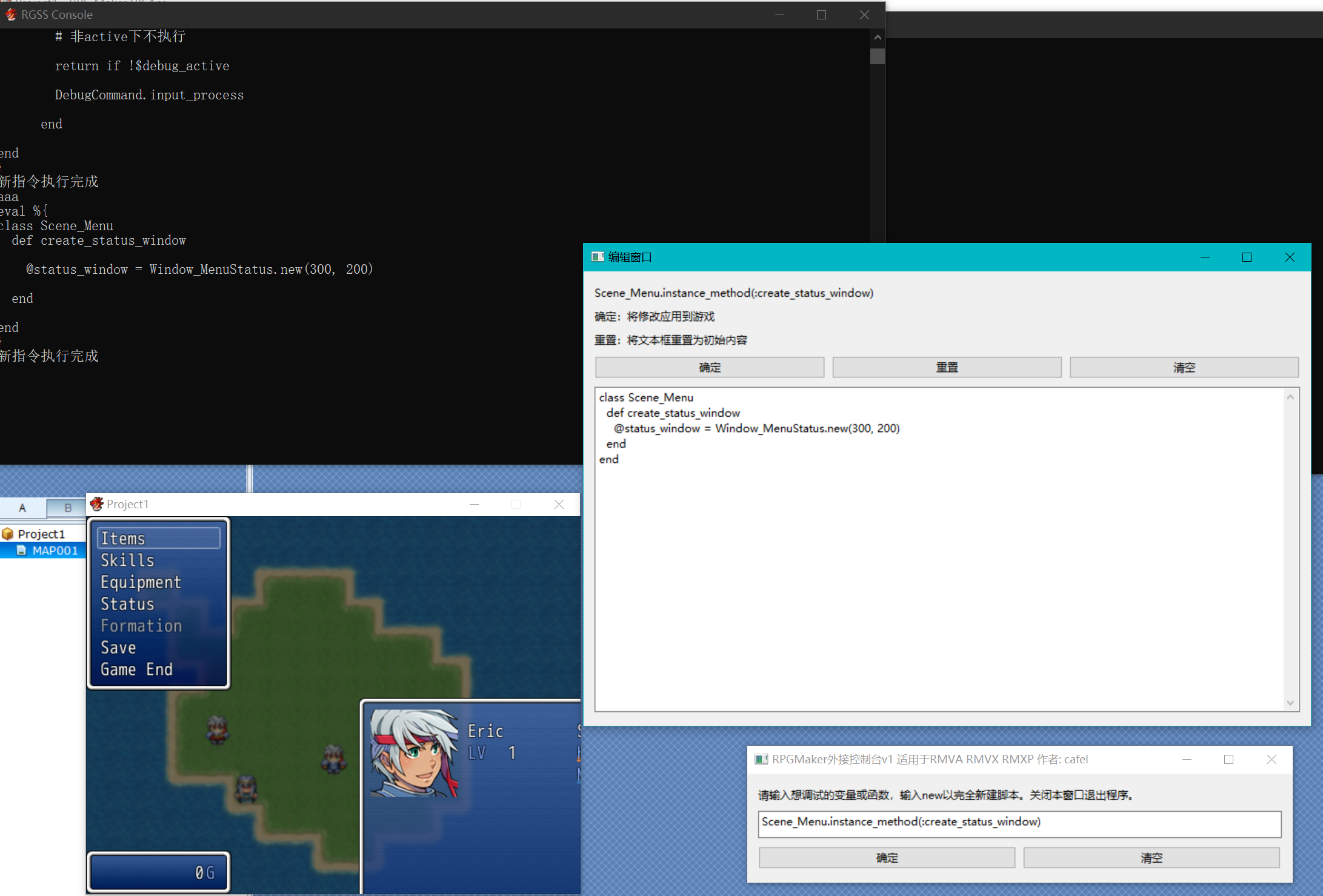Click the RPGMaker外接控制台 title bar icon
Image resolution: width=1323 pixels, height=896 pixels.
(x=762, y=759)
